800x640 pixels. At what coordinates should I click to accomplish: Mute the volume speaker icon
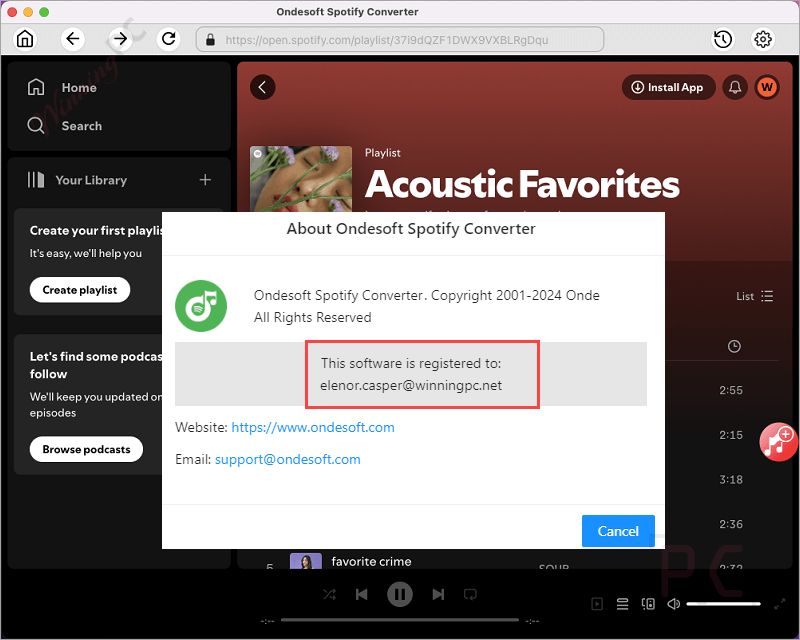pos(673,604)
